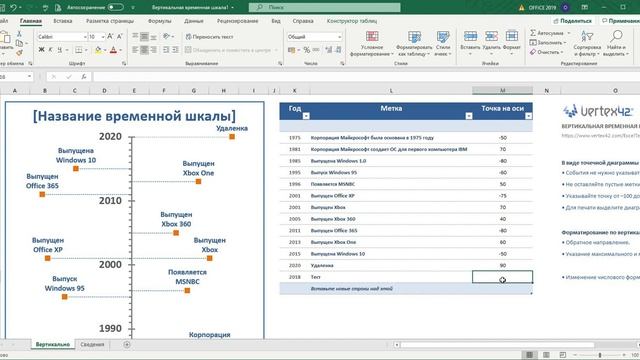This screenshot has height=360, width=640.
Task: Open the Конструктор таблиц tab
Action: pos(352,21)
